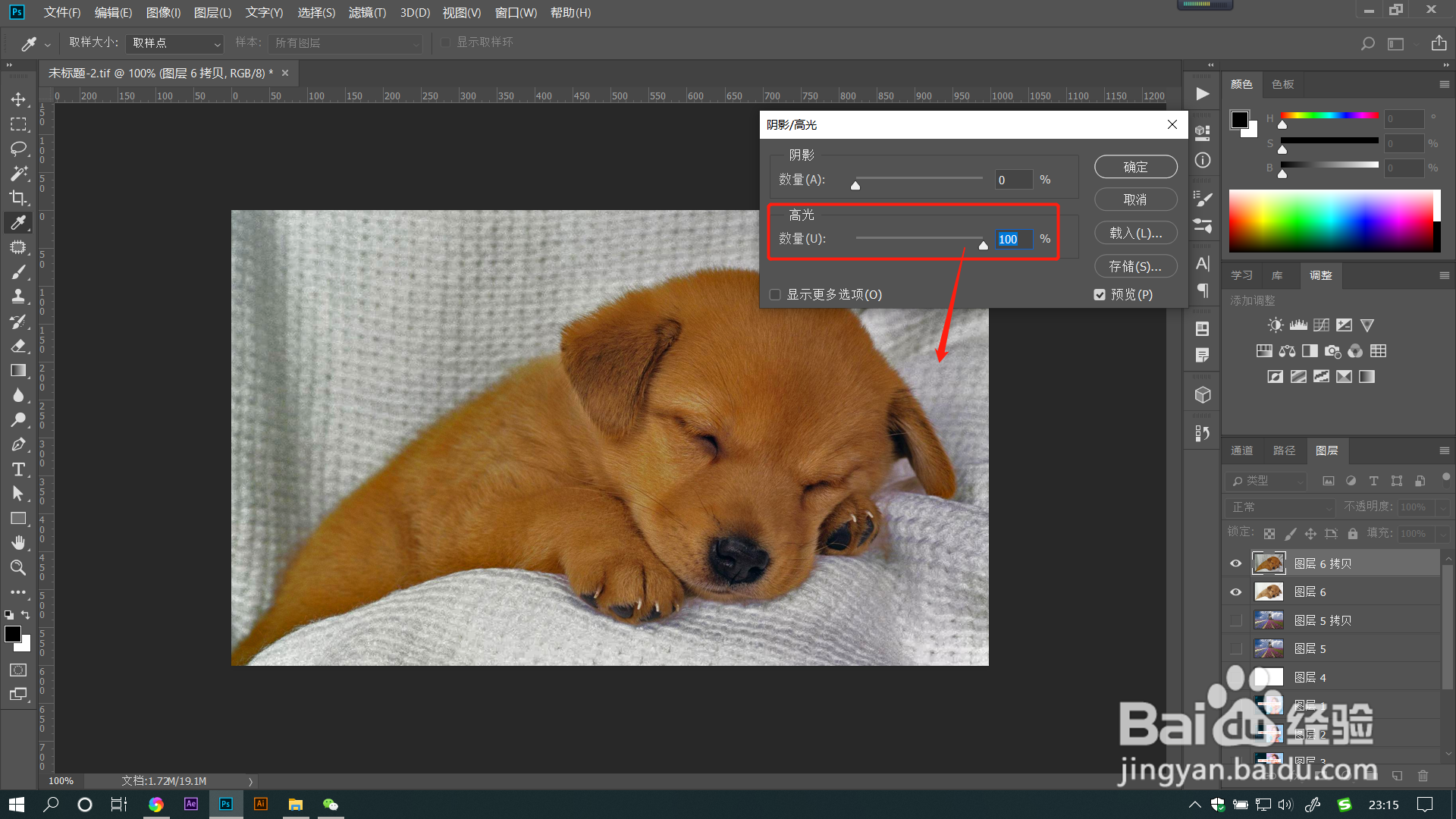Enable 显示更多选项 checkbox
Viewport: 1456px width, 819px height.
click(775, 295)
